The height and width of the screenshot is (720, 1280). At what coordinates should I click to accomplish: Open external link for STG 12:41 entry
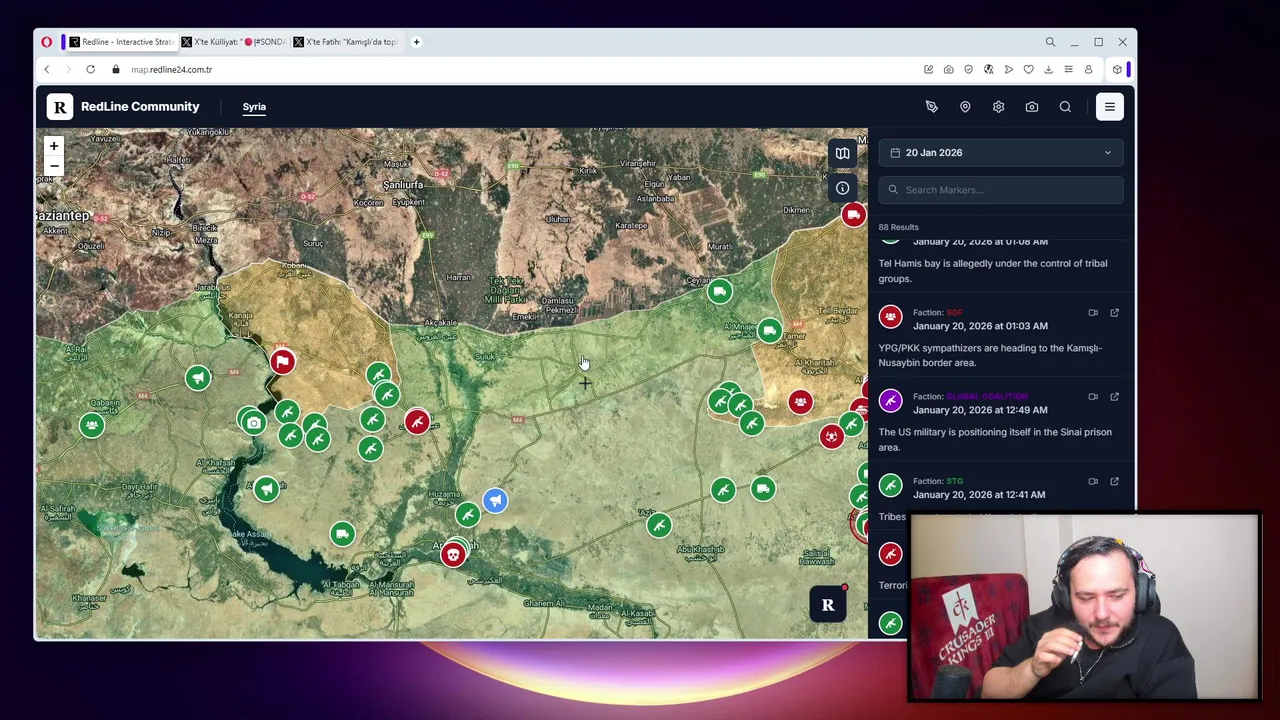1114,482
